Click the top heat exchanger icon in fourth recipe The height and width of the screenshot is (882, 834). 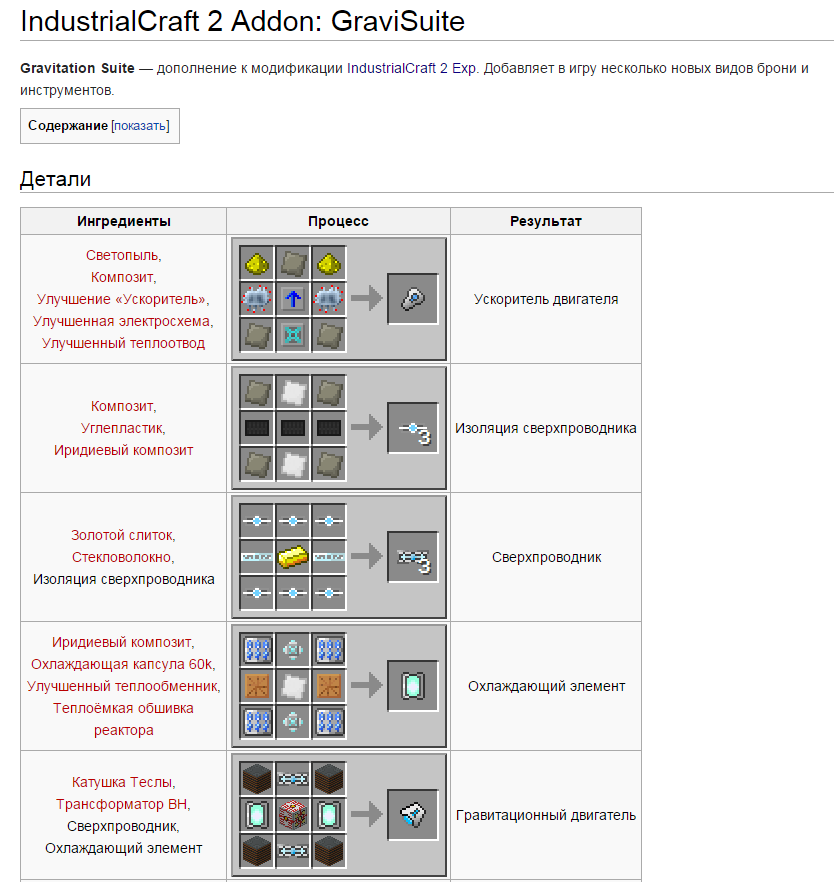click(293, 650)
